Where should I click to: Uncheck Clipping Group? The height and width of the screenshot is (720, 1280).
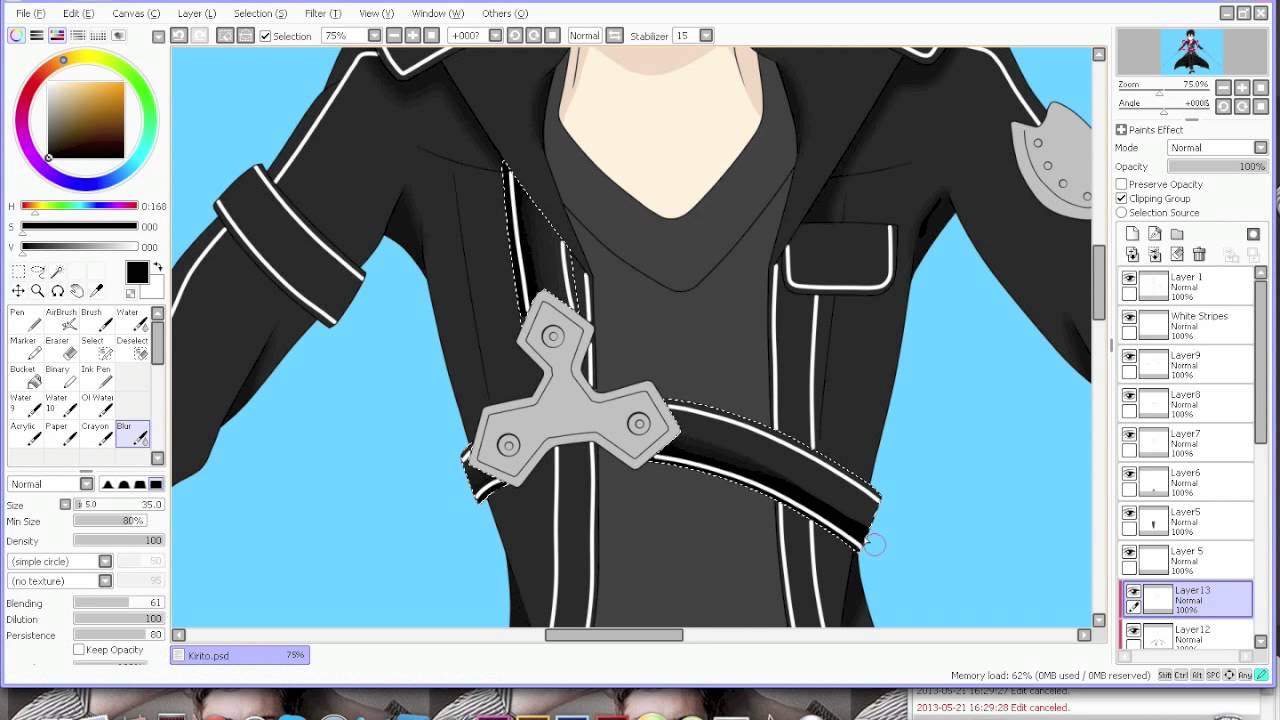coord(1121,198)
